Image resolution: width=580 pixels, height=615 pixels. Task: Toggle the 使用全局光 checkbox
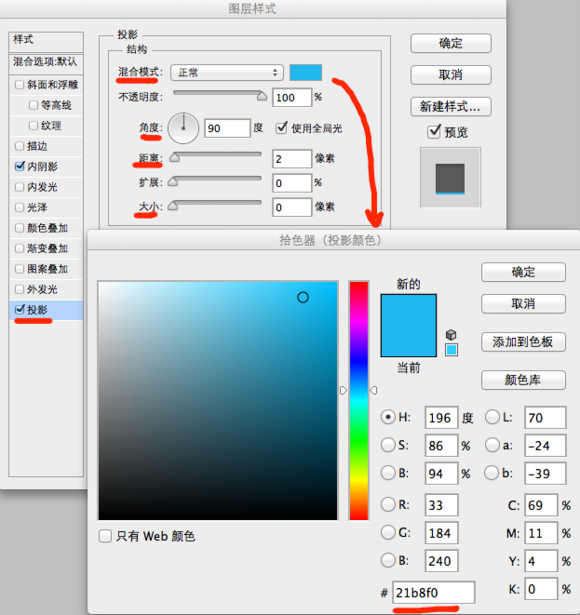(281, 127)
